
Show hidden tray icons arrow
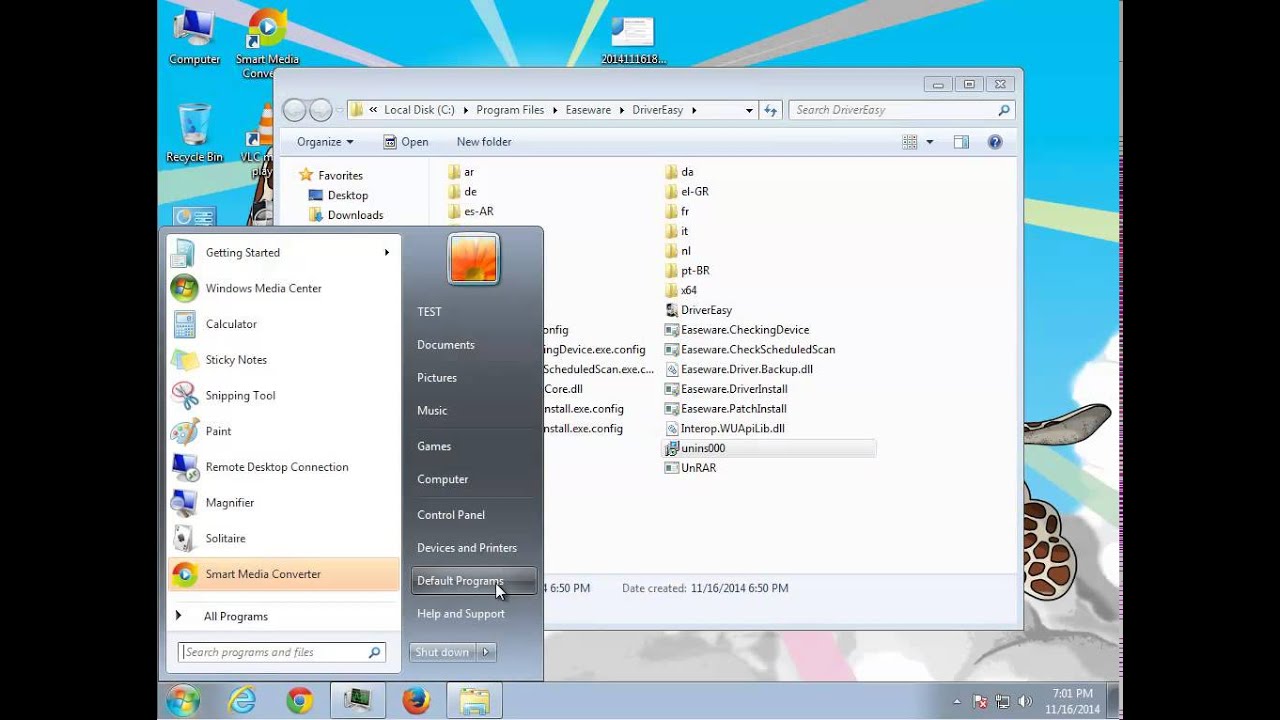pyautogui.click(x=958, y=702)
